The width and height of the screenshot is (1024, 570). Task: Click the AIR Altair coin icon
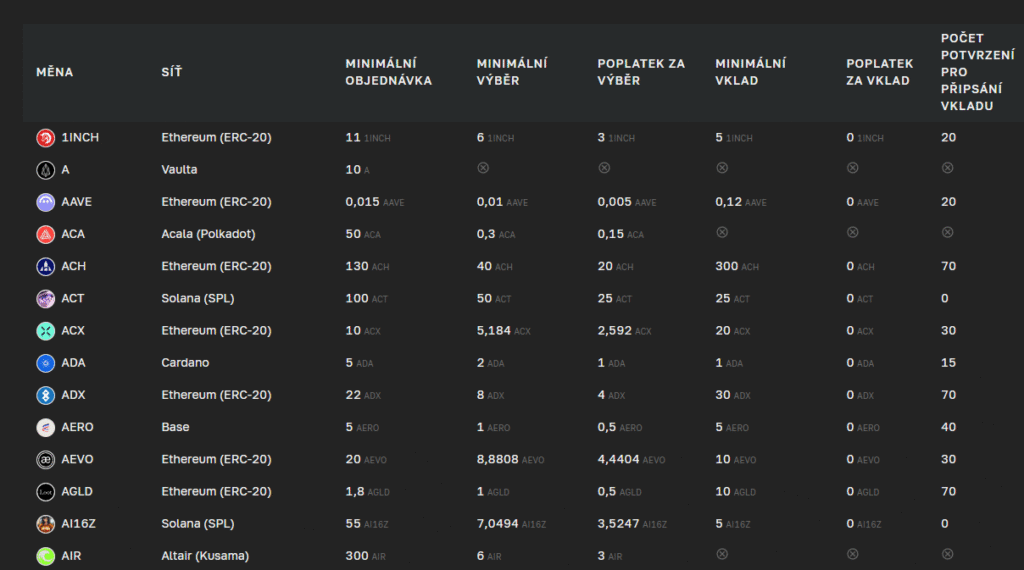45,556
